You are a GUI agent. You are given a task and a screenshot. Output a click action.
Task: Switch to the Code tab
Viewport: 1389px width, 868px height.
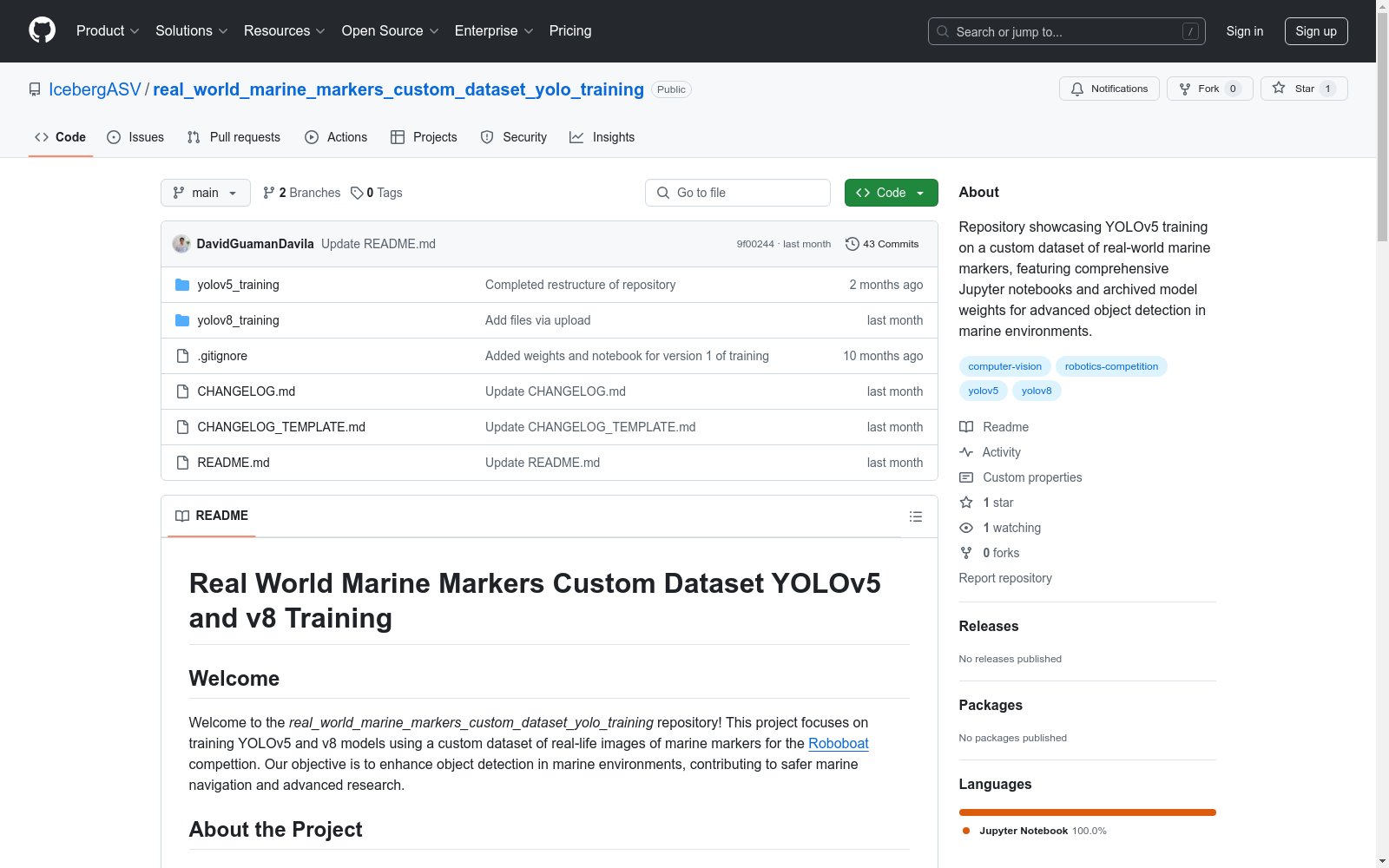[x=61, y=137]
